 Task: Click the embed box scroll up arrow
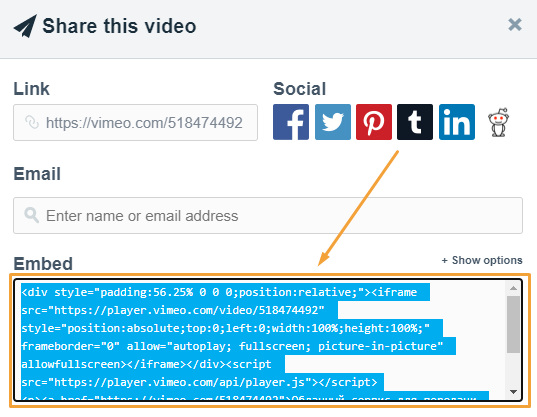point(513,288)
